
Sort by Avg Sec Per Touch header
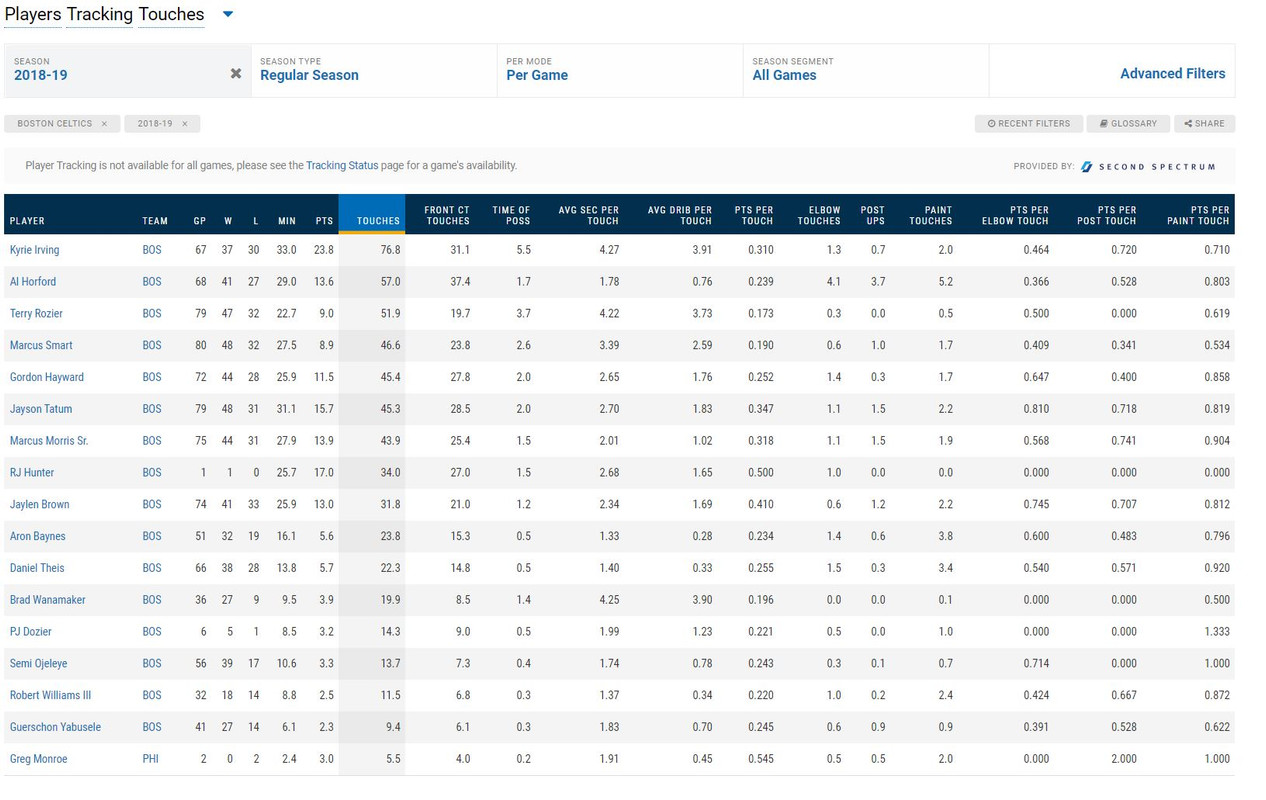589,215
